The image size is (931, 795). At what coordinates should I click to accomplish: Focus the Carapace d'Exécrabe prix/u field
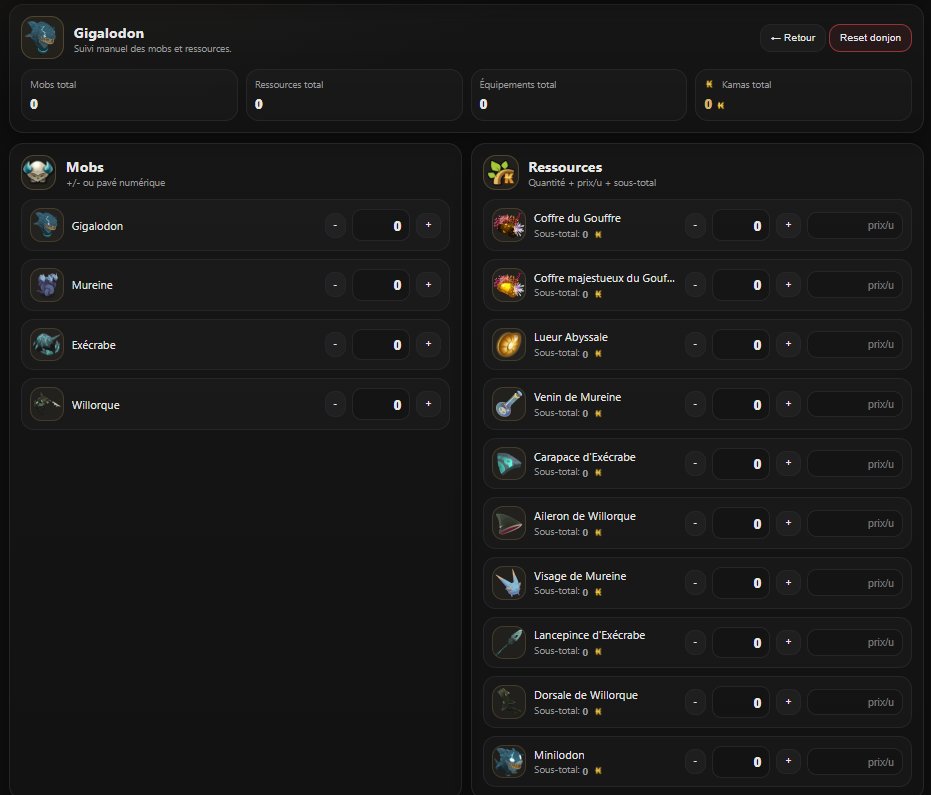[x=855, y=464]
